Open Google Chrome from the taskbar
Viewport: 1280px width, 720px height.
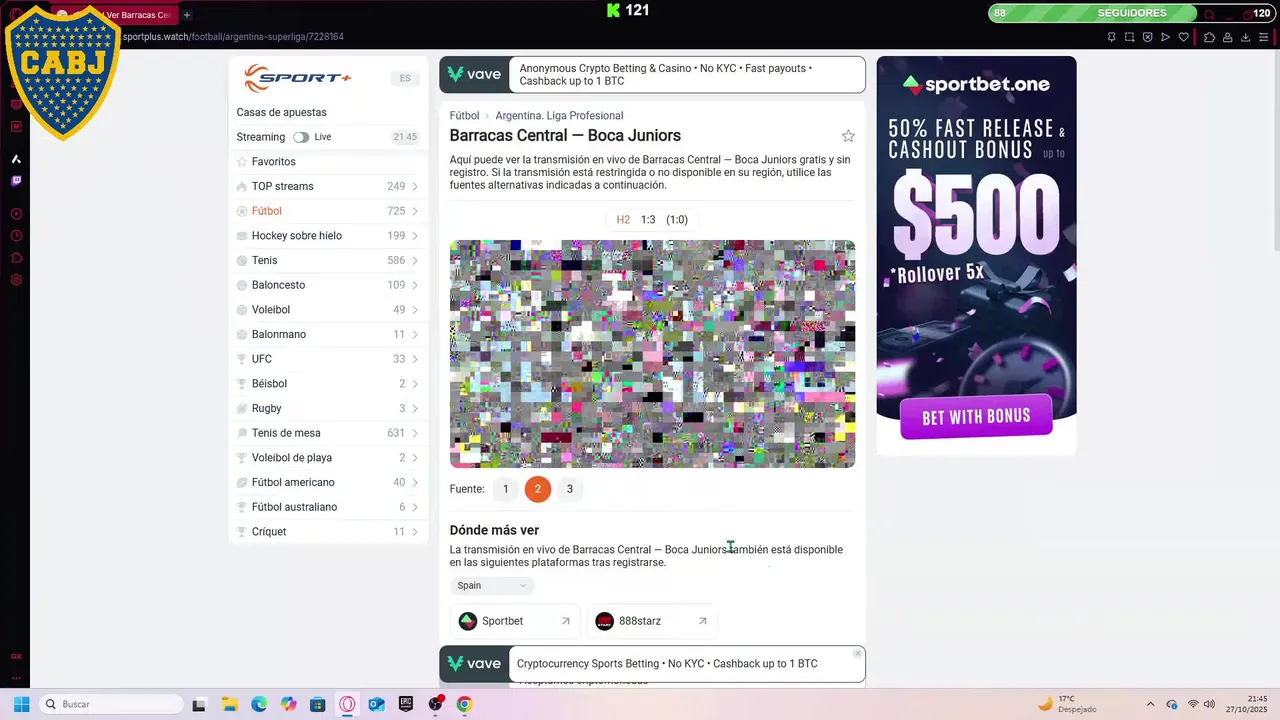(464, 704)
